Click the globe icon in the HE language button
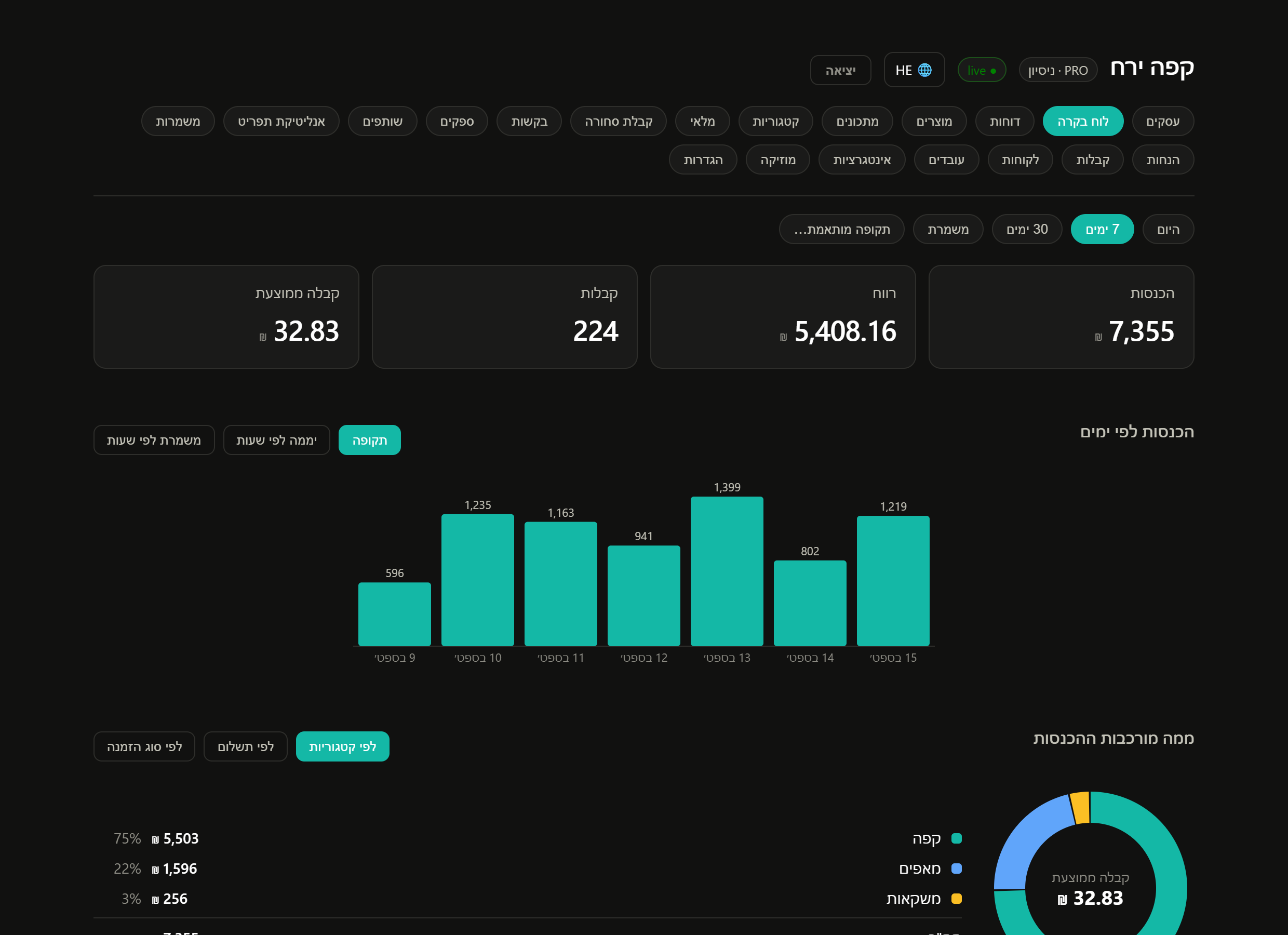The height and width of the screenshot is (935, 1288). (924, 70)
